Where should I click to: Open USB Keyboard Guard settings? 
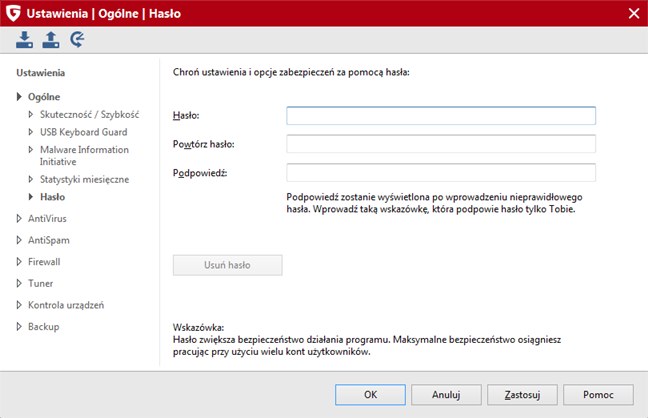[x=83, y=132]
